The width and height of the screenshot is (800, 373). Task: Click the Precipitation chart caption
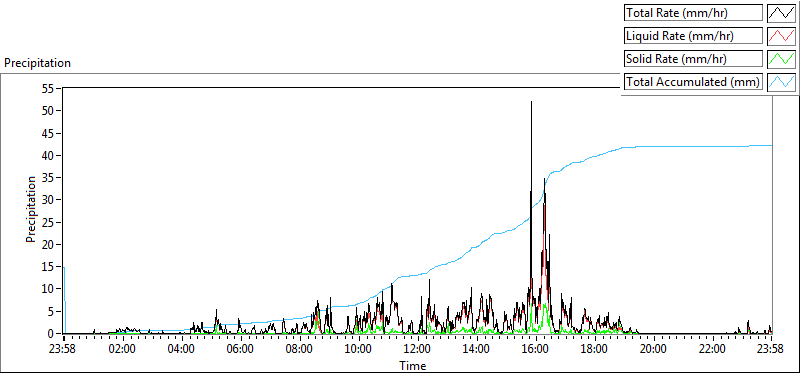[x=37, y=63]
